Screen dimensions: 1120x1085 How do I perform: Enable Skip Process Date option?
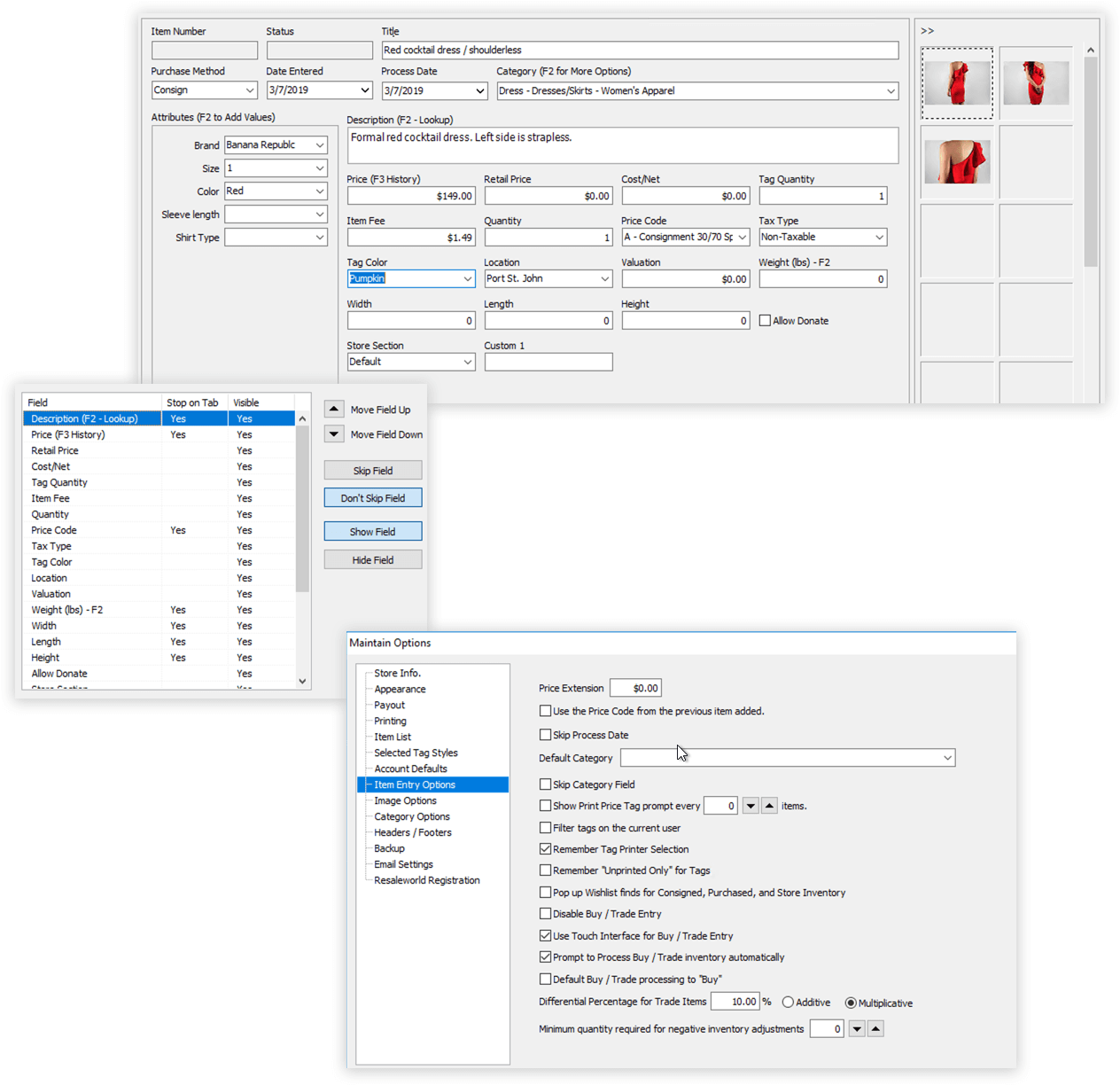[545, 735]
